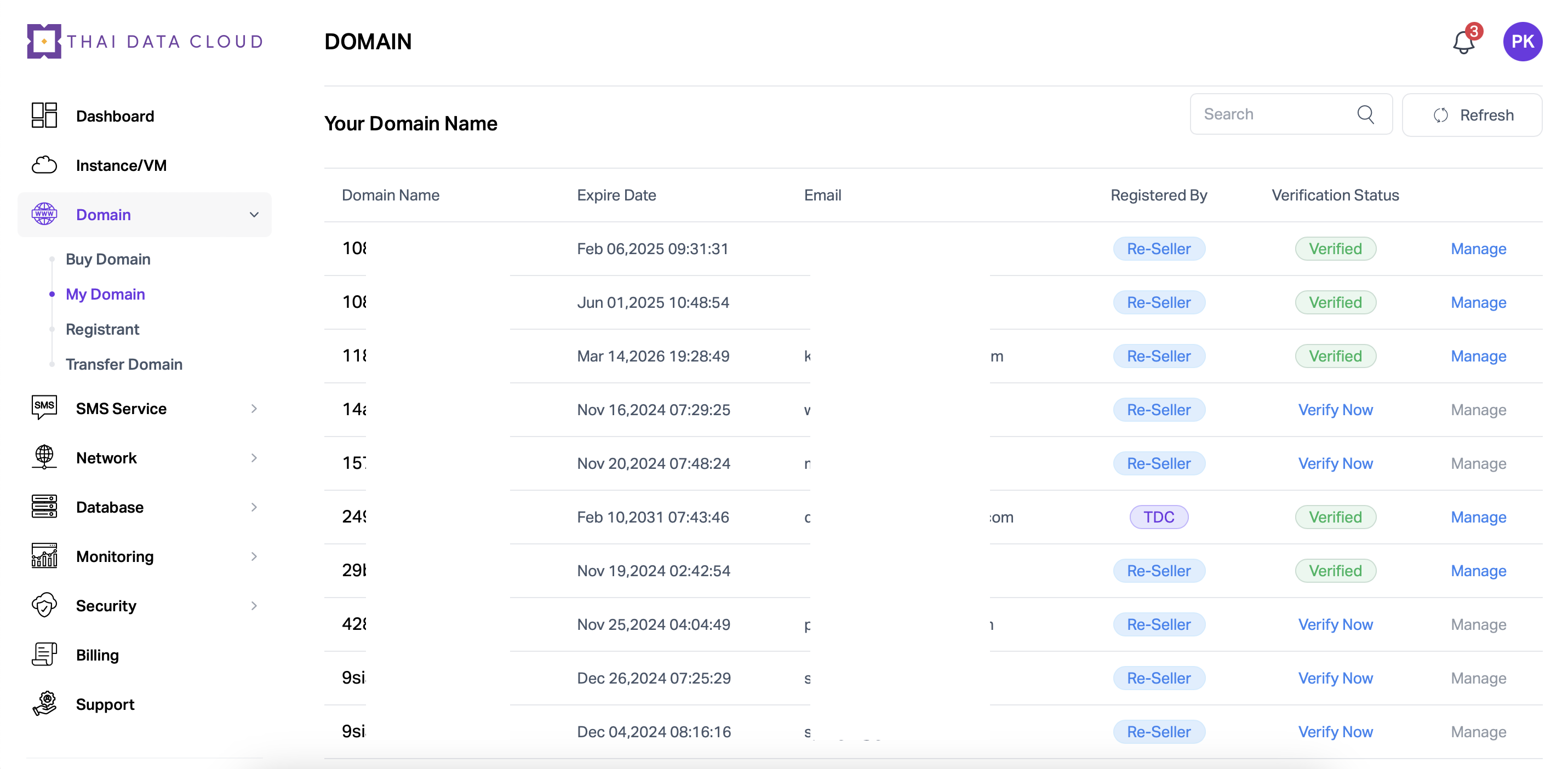
Task: Click the Security shield icon
Action: (44, 605)
